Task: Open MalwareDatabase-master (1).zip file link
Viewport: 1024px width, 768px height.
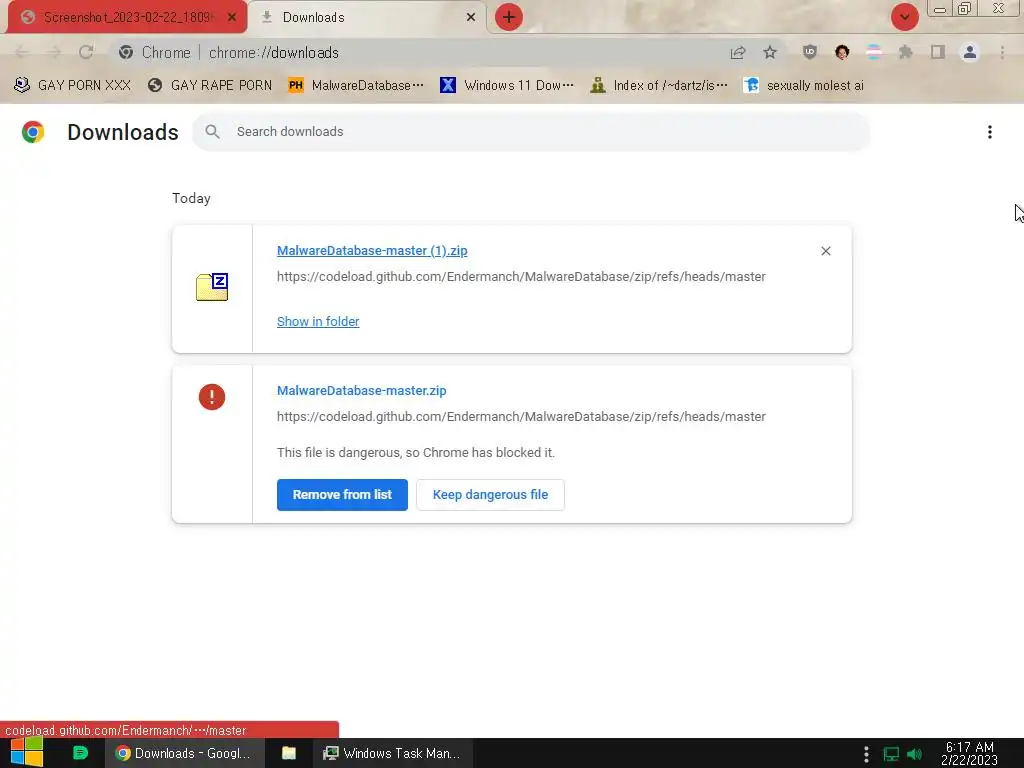Action: (x=372, y=251)
